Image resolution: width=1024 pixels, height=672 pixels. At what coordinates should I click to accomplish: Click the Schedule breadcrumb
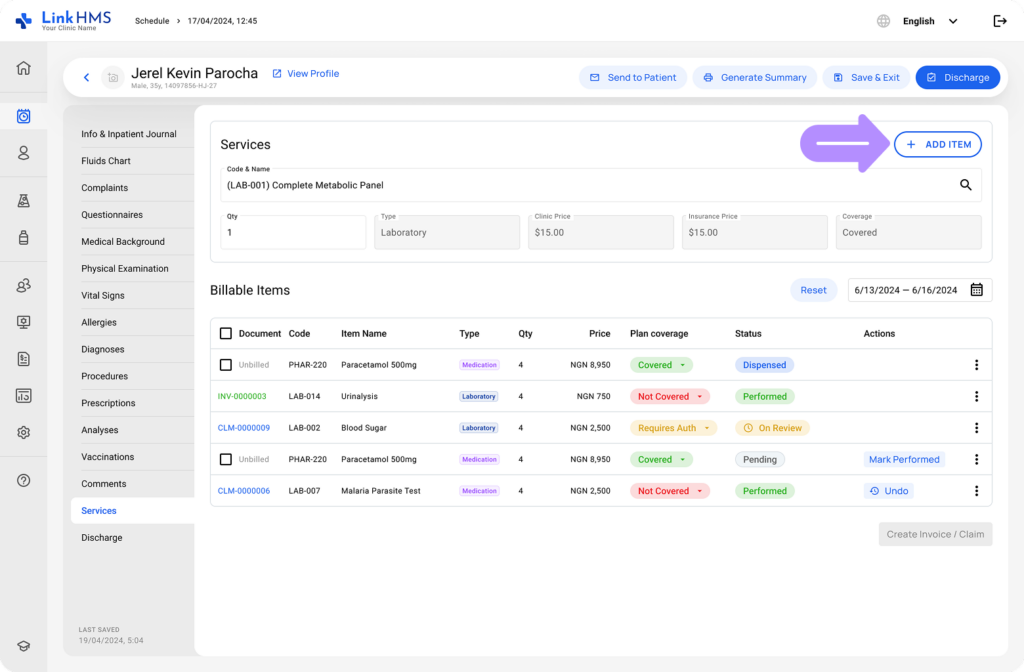(152, 21)
